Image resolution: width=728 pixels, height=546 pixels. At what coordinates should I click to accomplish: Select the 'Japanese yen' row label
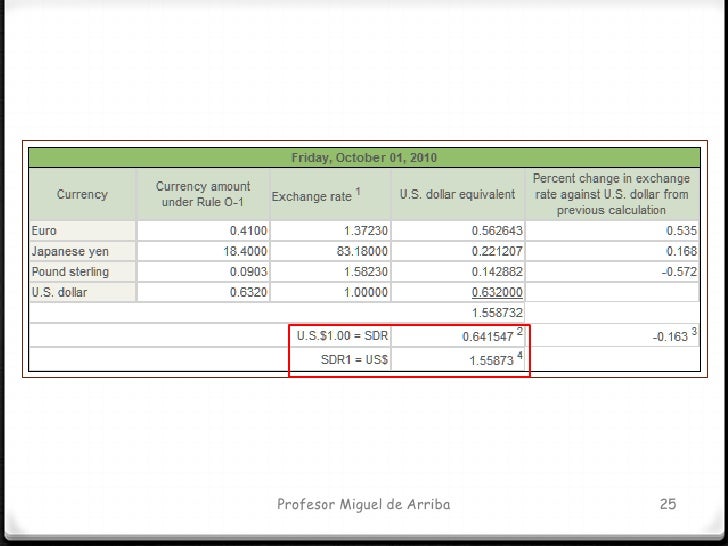pos(70,252)
